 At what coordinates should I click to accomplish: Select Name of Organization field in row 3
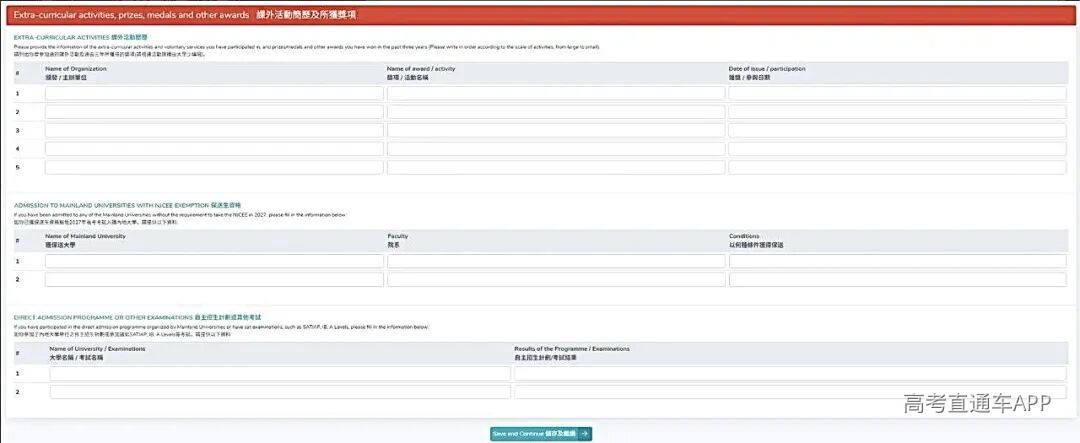[x=214, y=130]
